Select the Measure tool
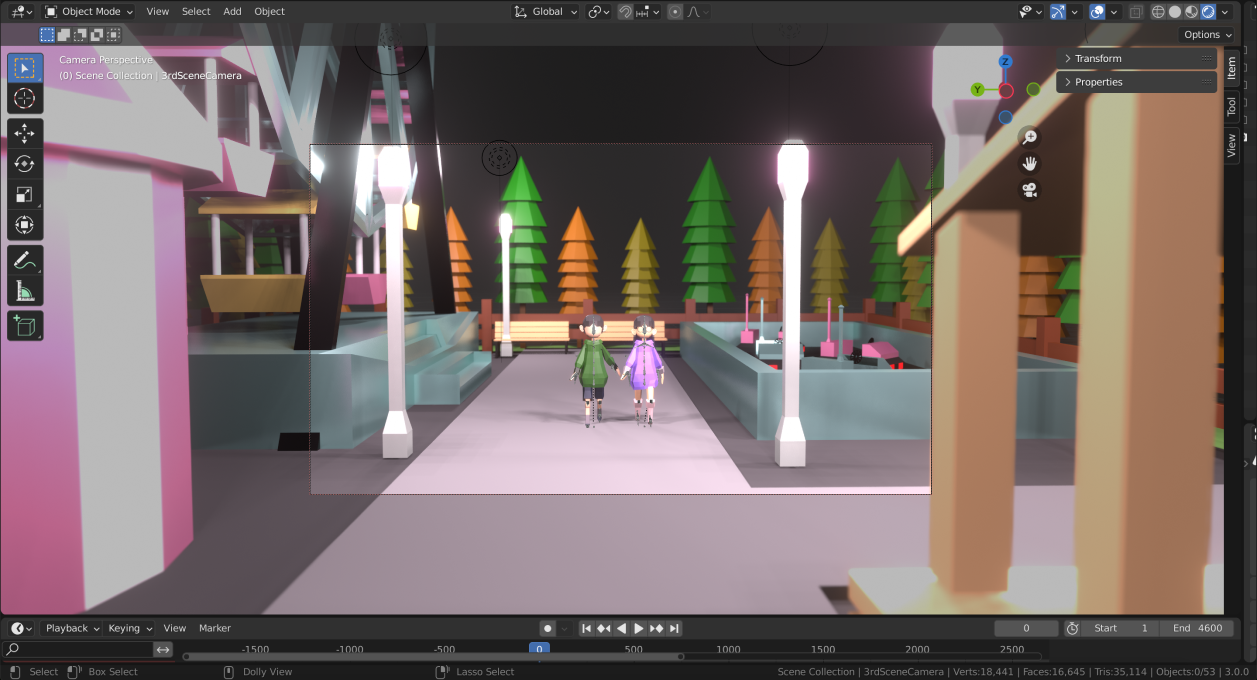Image resolution: width=1257 pixels, height=680 pixels. 25,291
